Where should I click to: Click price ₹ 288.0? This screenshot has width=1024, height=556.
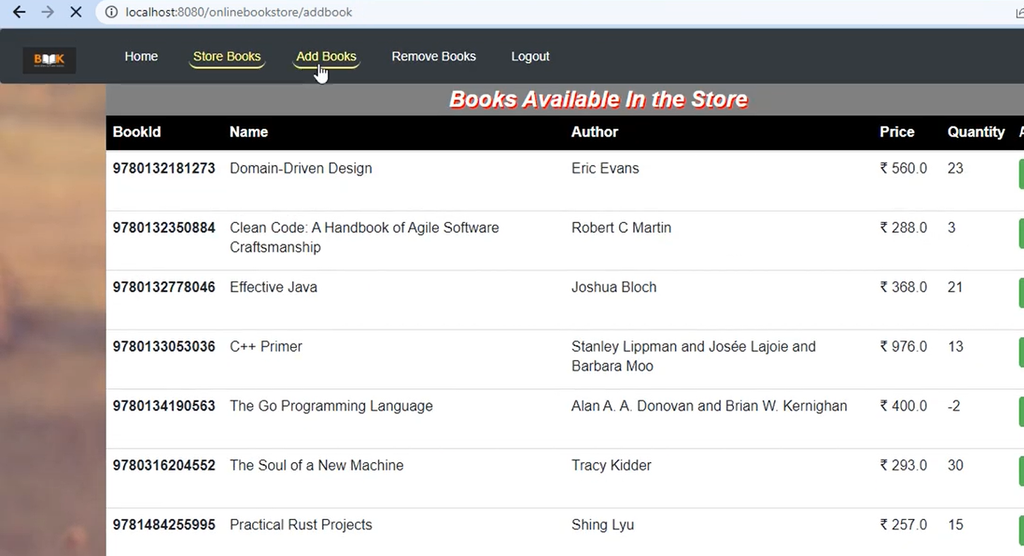coord(903,227)
